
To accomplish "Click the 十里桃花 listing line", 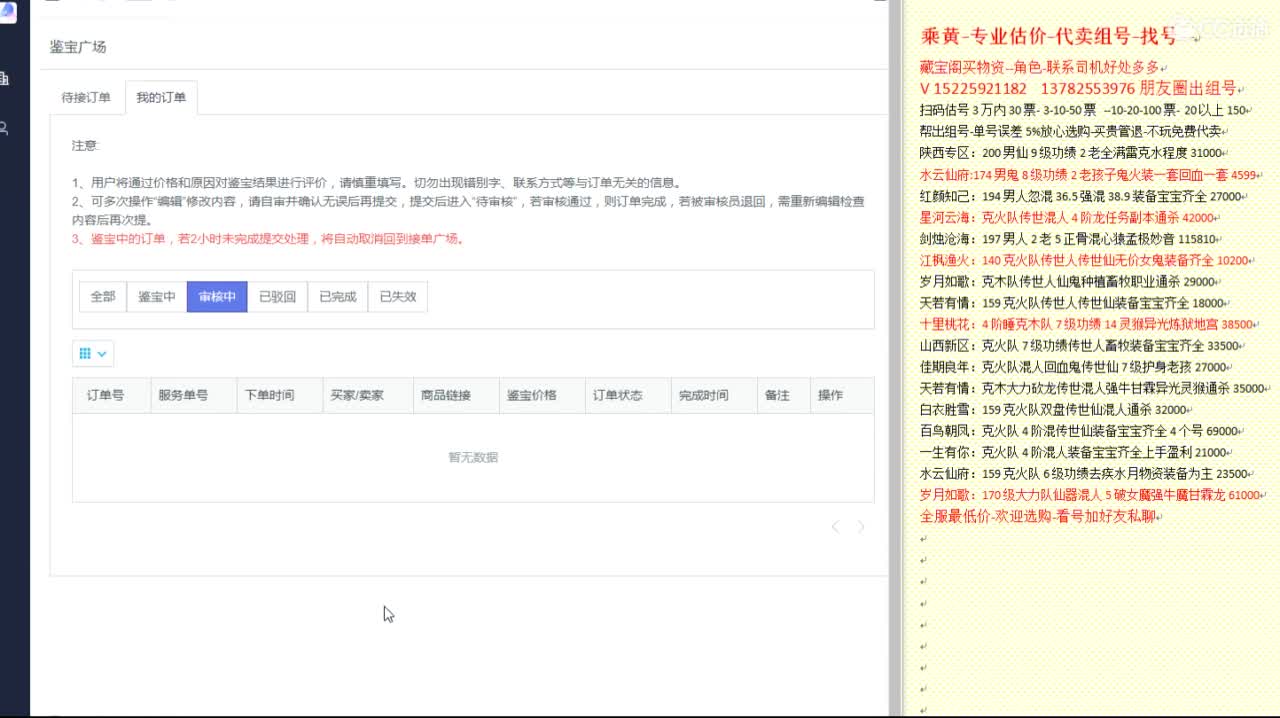I will [x=1087, y=324].
